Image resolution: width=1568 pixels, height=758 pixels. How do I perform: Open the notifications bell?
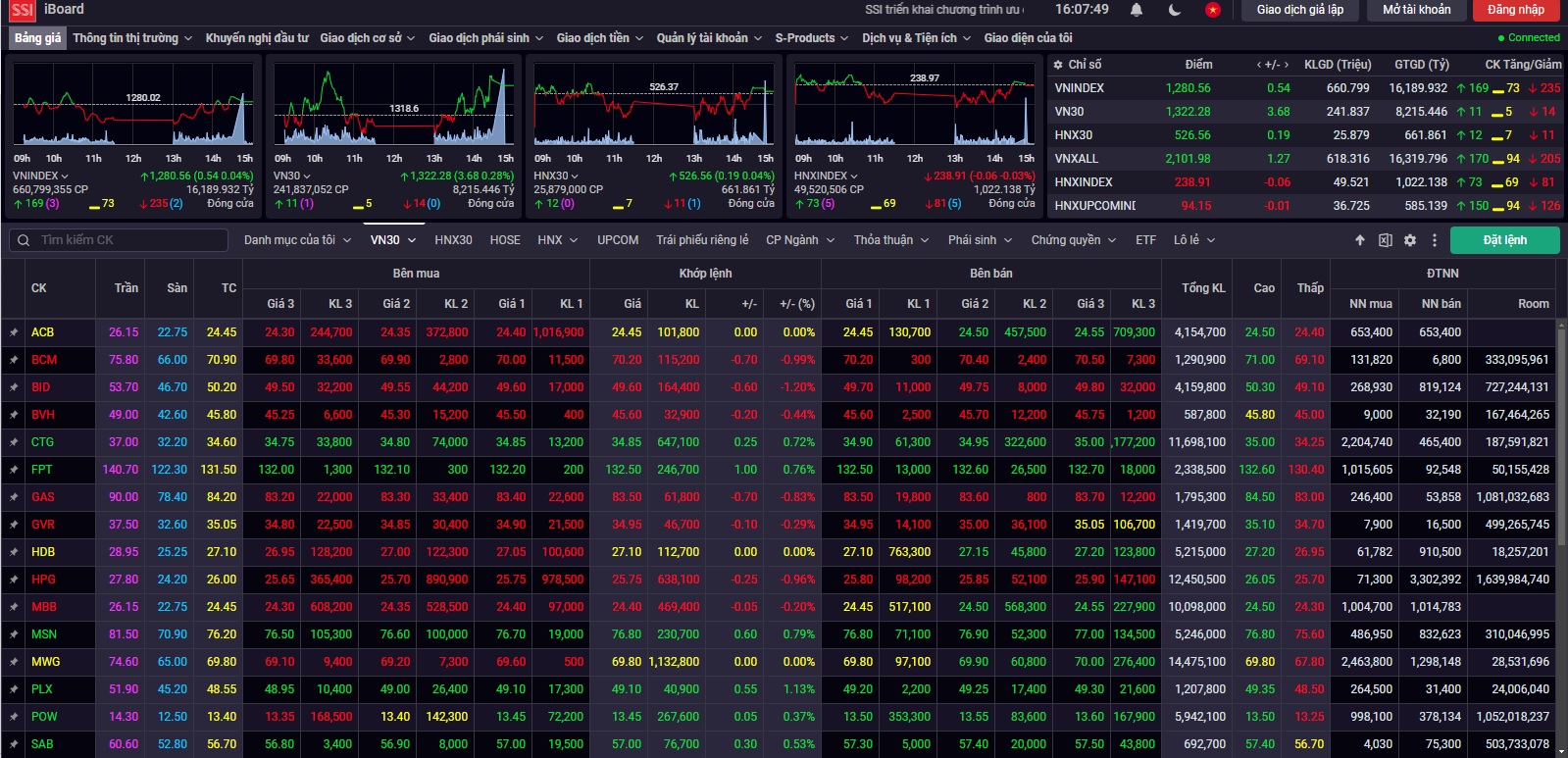(x=1137, y=10)
